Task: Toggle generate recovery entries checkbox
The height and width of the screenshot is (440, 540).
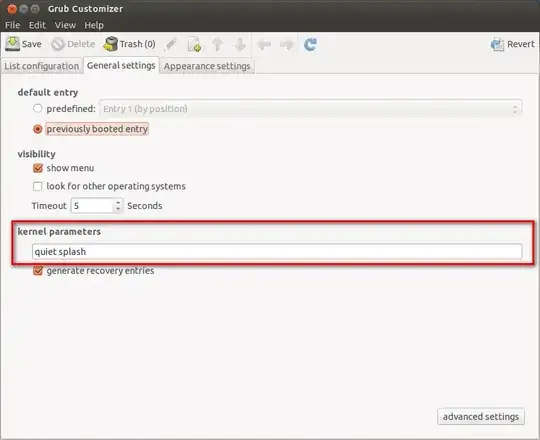Action: coord(38,271)
